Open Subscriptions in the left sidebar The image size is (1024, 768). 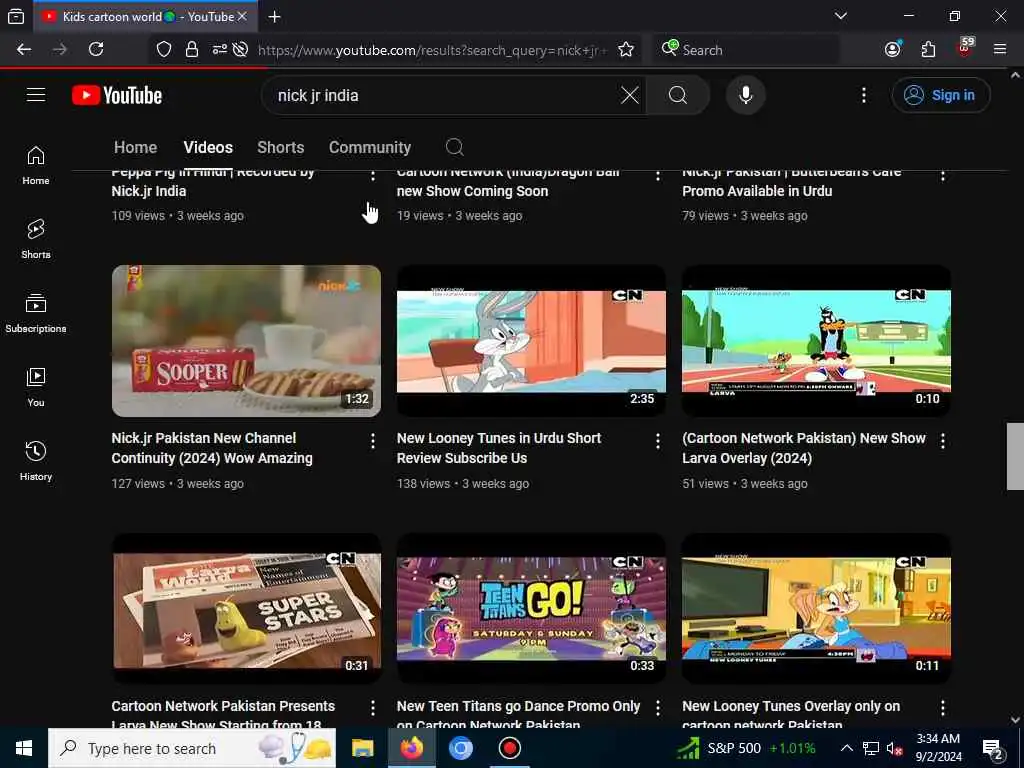point(36,313)
